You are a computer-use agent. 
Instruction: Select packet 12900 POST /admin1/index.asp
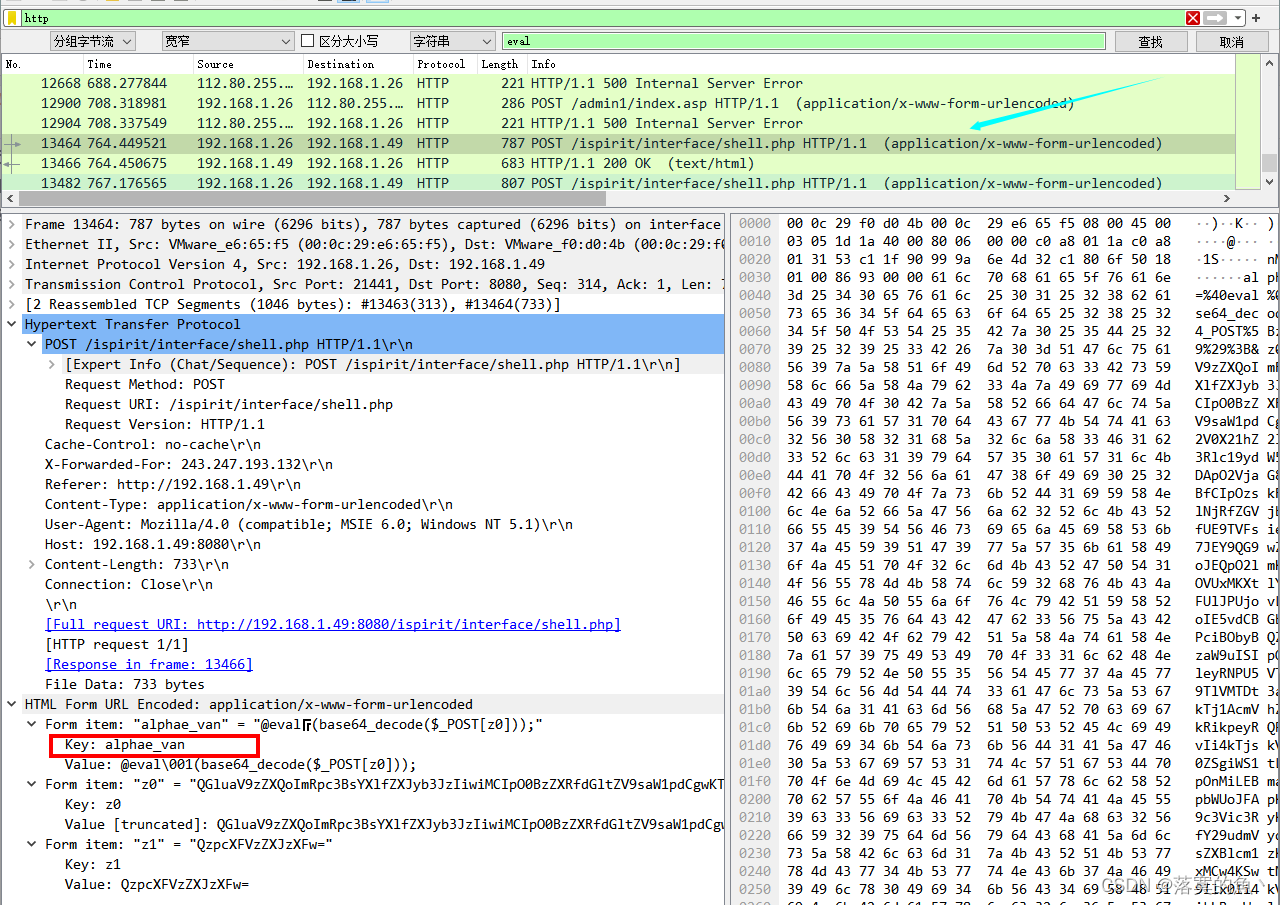click(618, 103)
